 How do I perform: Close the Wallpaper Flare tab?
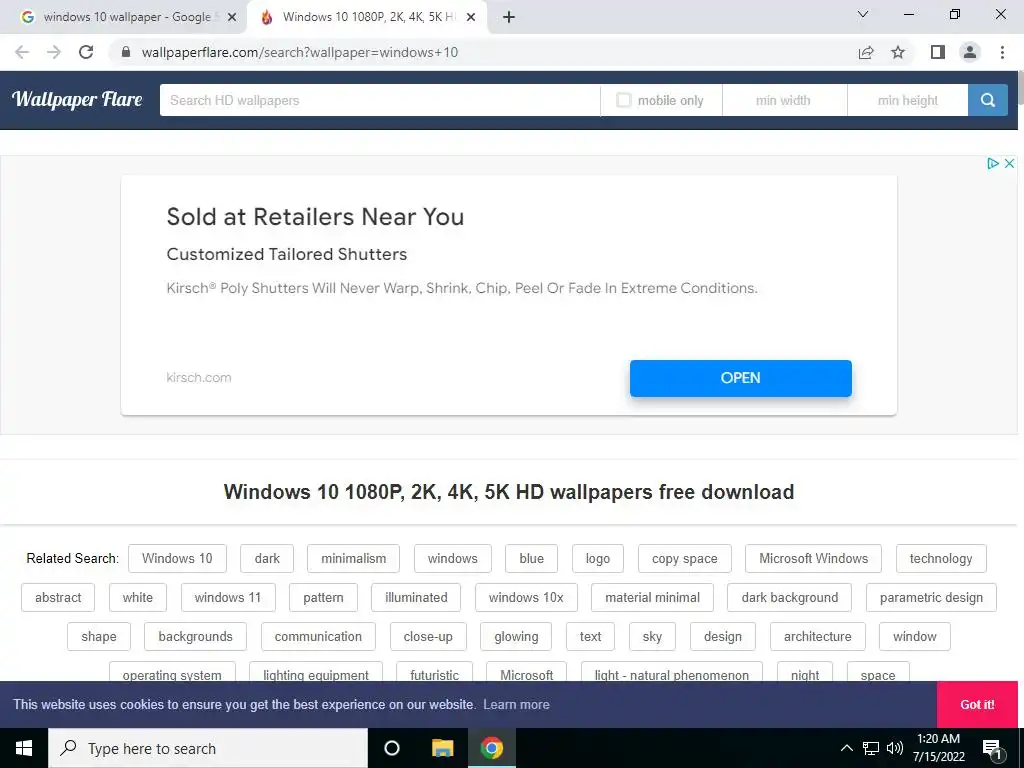[471, 17]
